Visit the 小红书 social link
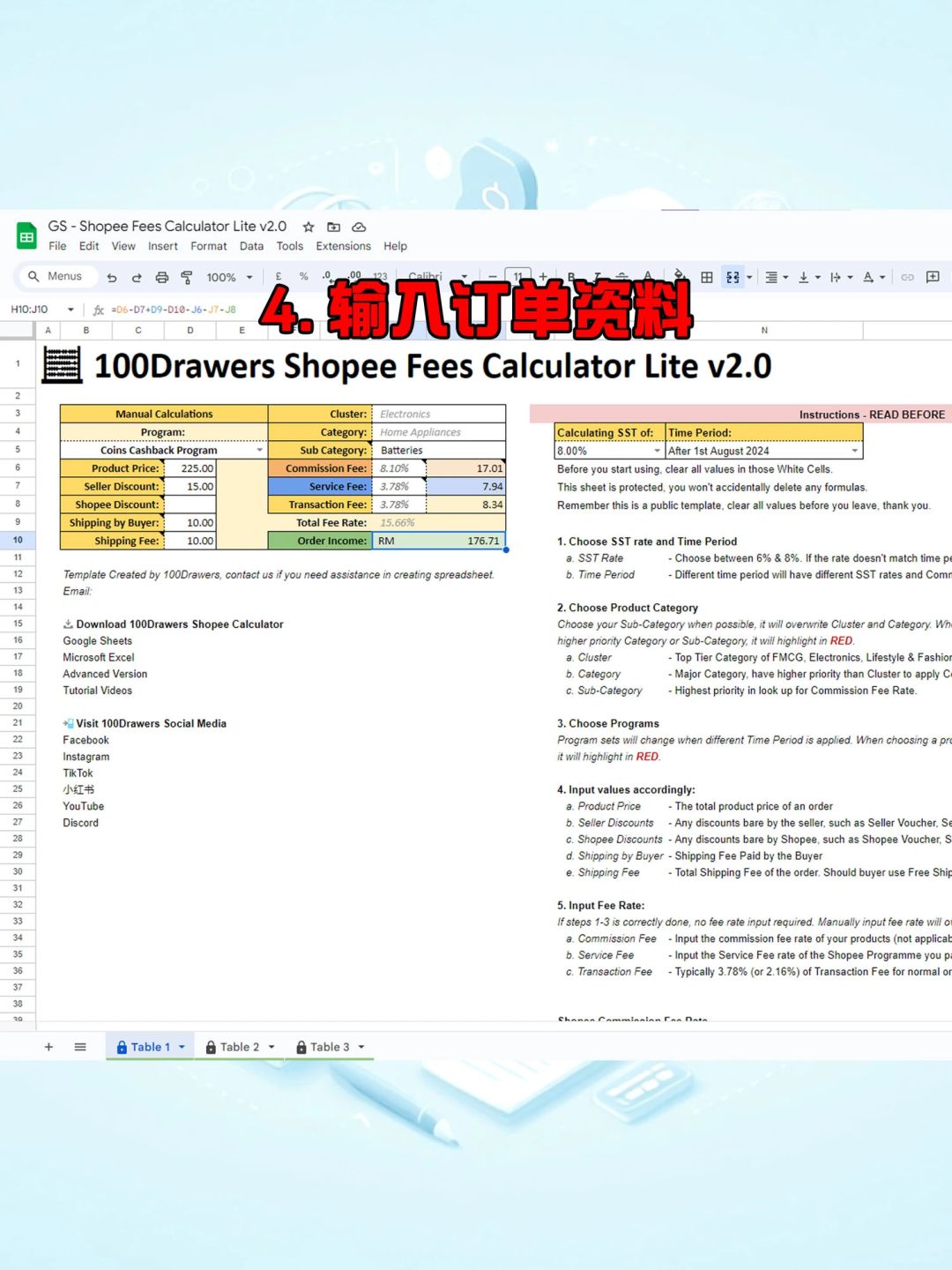952x1270 pixels. click(78, 789)
